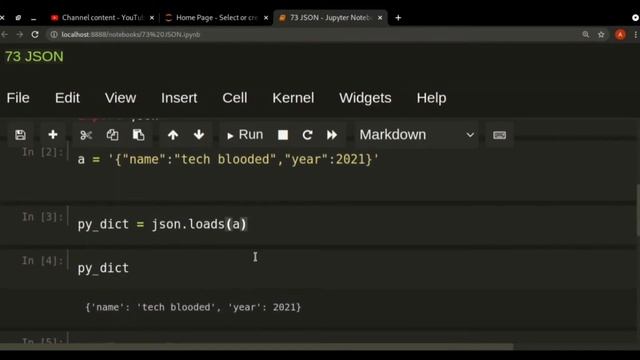Restart and run all fast-forward icon
This screenshot has width=640, height=360.
332,135
